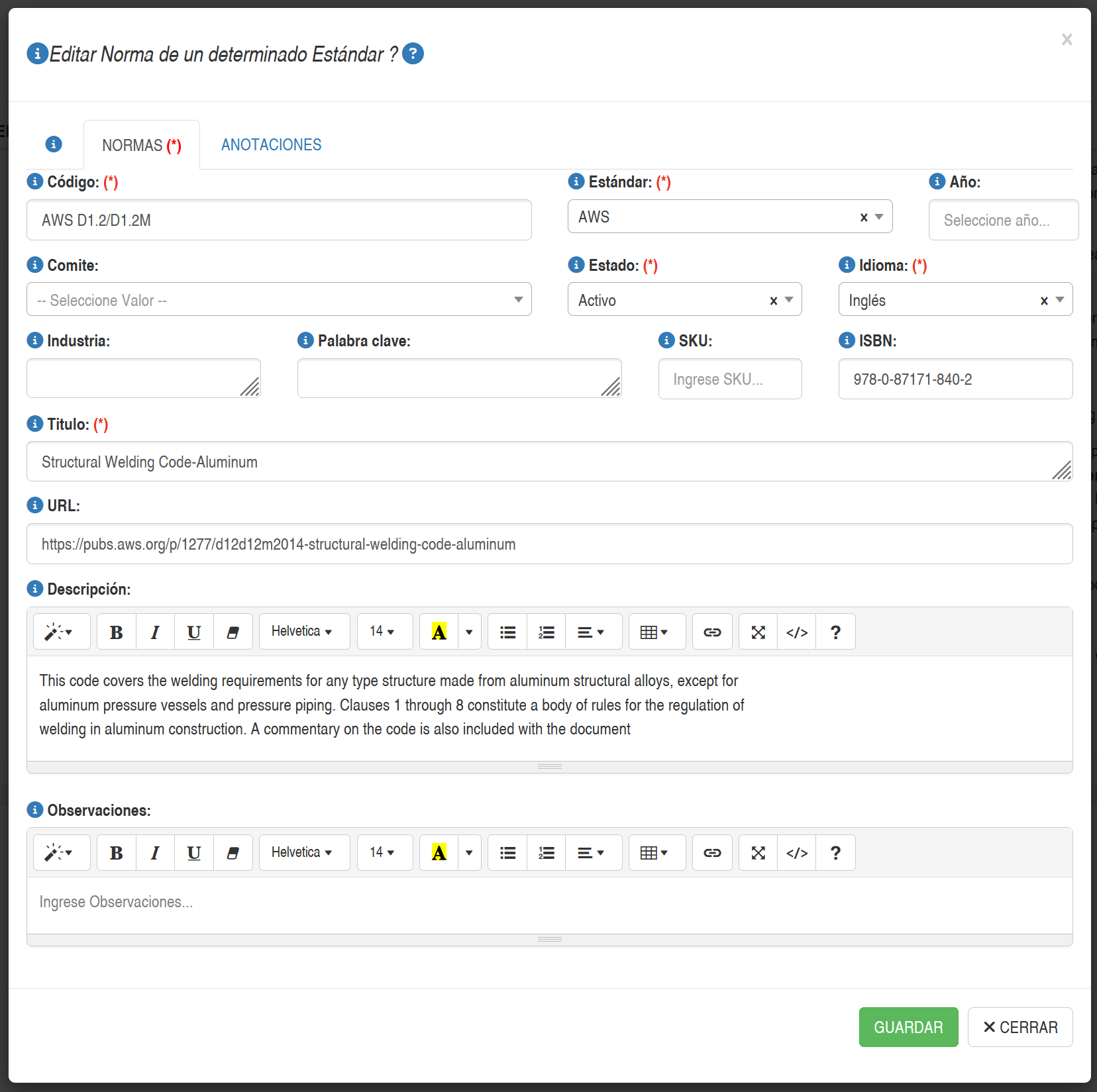The image size is (1097, 1092).
Task: Clear the AWS Estándar selection
Action: point(864,217)
